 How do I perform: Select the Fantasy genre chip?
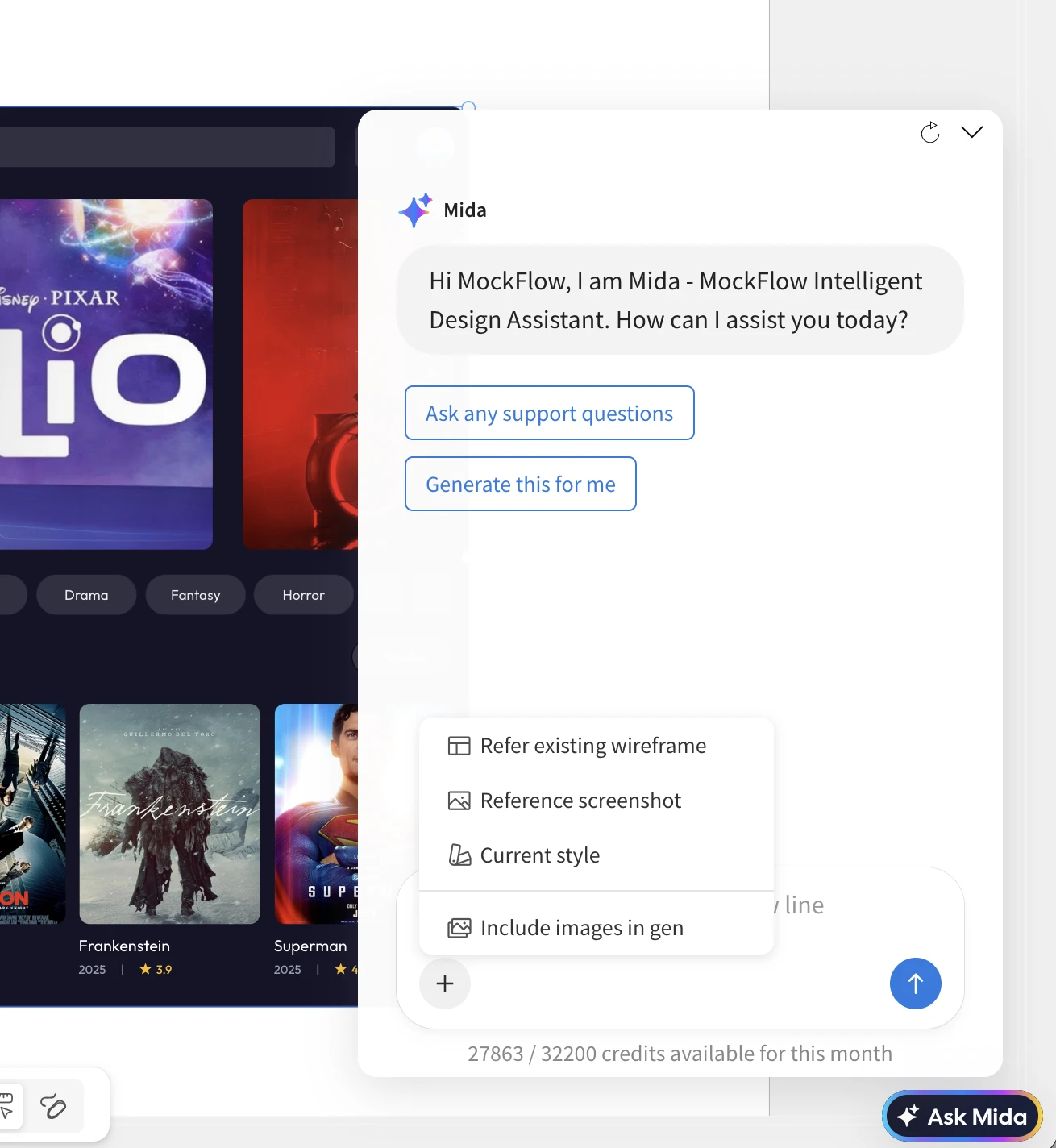click(x=195, y=595)
